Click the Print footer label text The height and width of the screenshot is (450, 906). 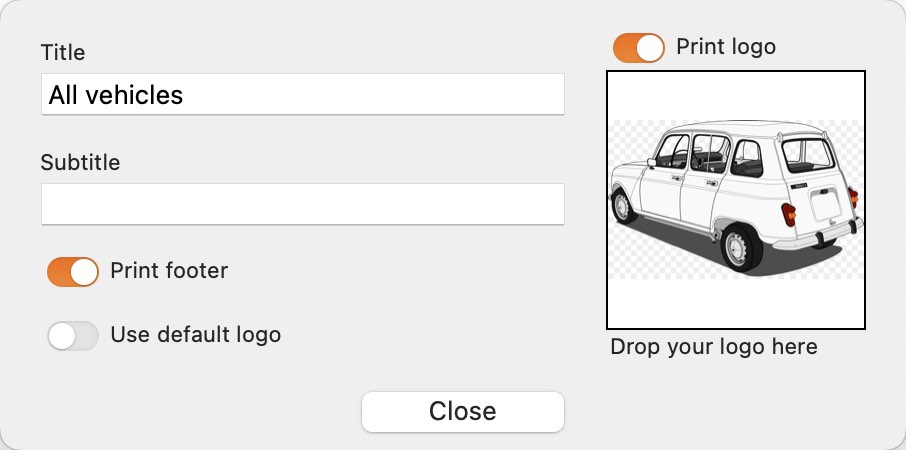pyautogui.click(x=169, y=271)
